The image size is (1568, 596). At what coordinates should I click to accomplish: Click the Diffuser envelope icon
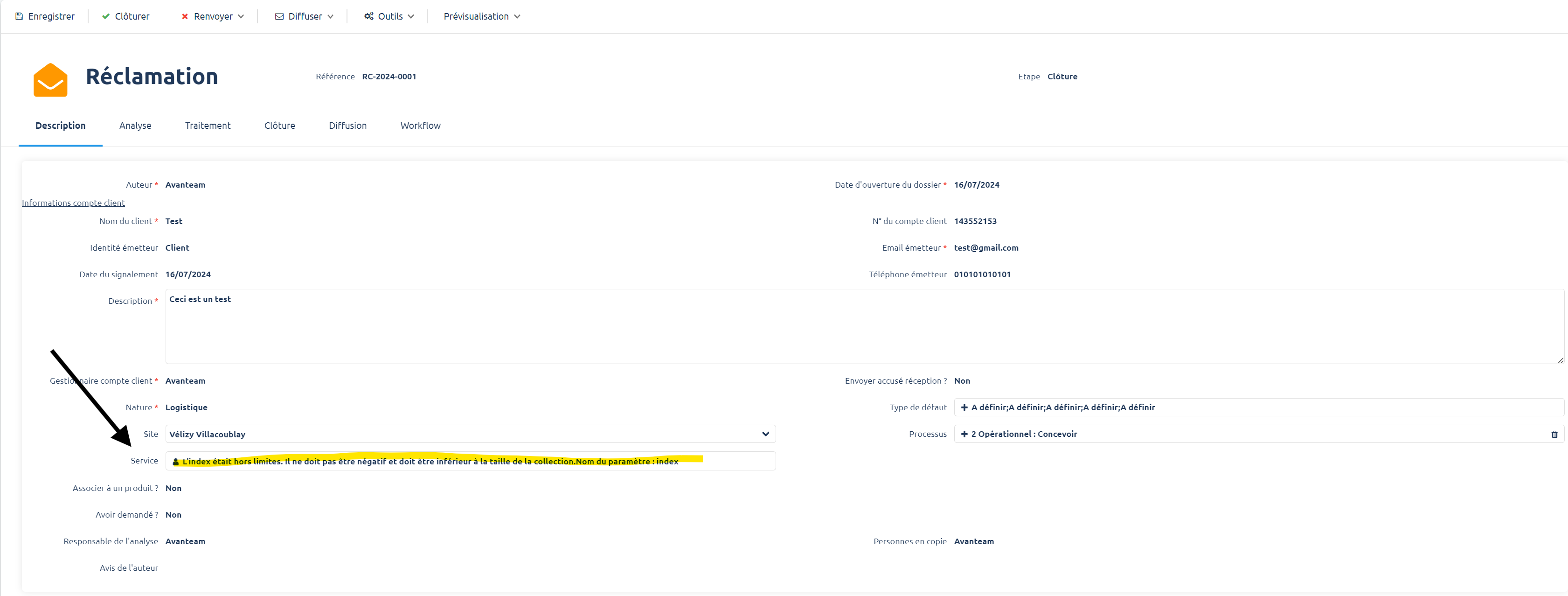279,16
